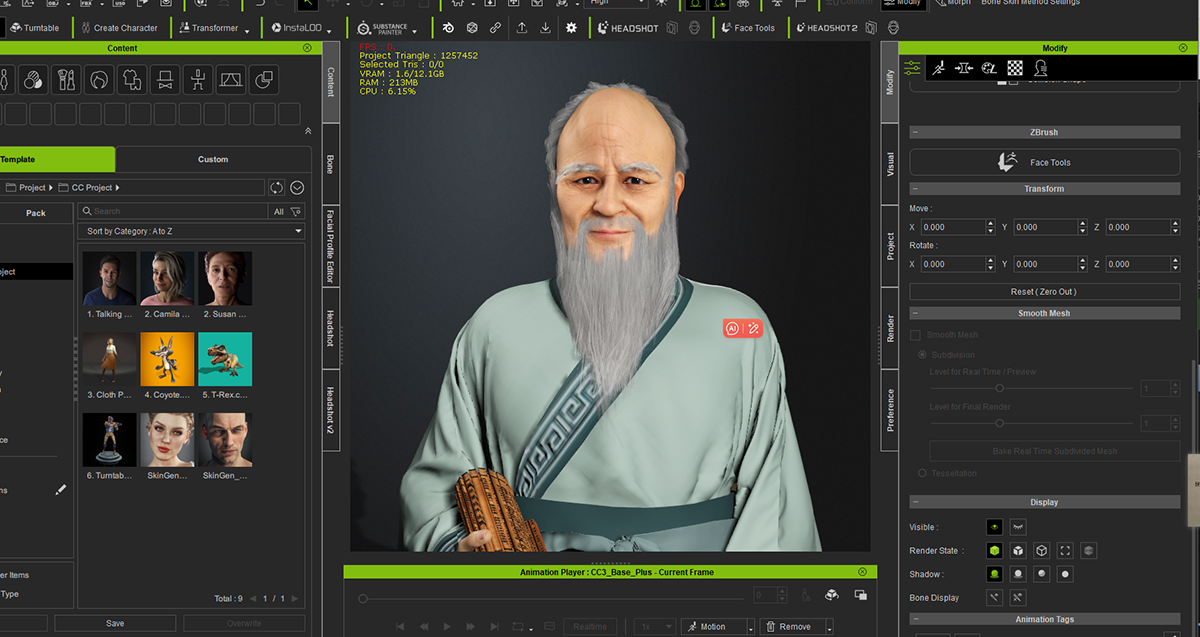Click Save at the bottom of Content
The width and height of the screenshot is (1200, 637).
point(115,623)
